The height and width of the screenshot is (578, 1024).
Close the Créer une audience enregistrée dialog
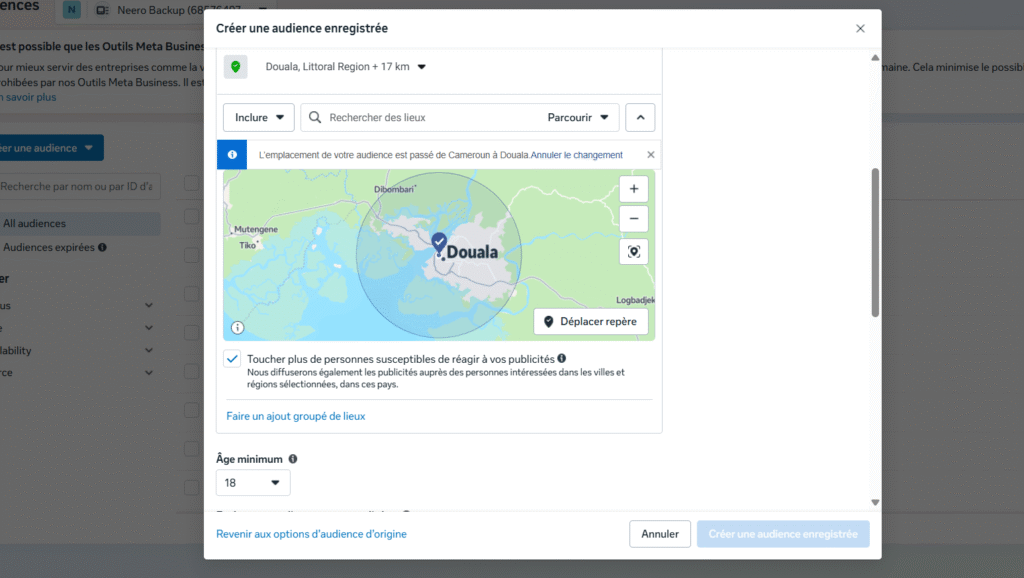[x=860, y=29]
